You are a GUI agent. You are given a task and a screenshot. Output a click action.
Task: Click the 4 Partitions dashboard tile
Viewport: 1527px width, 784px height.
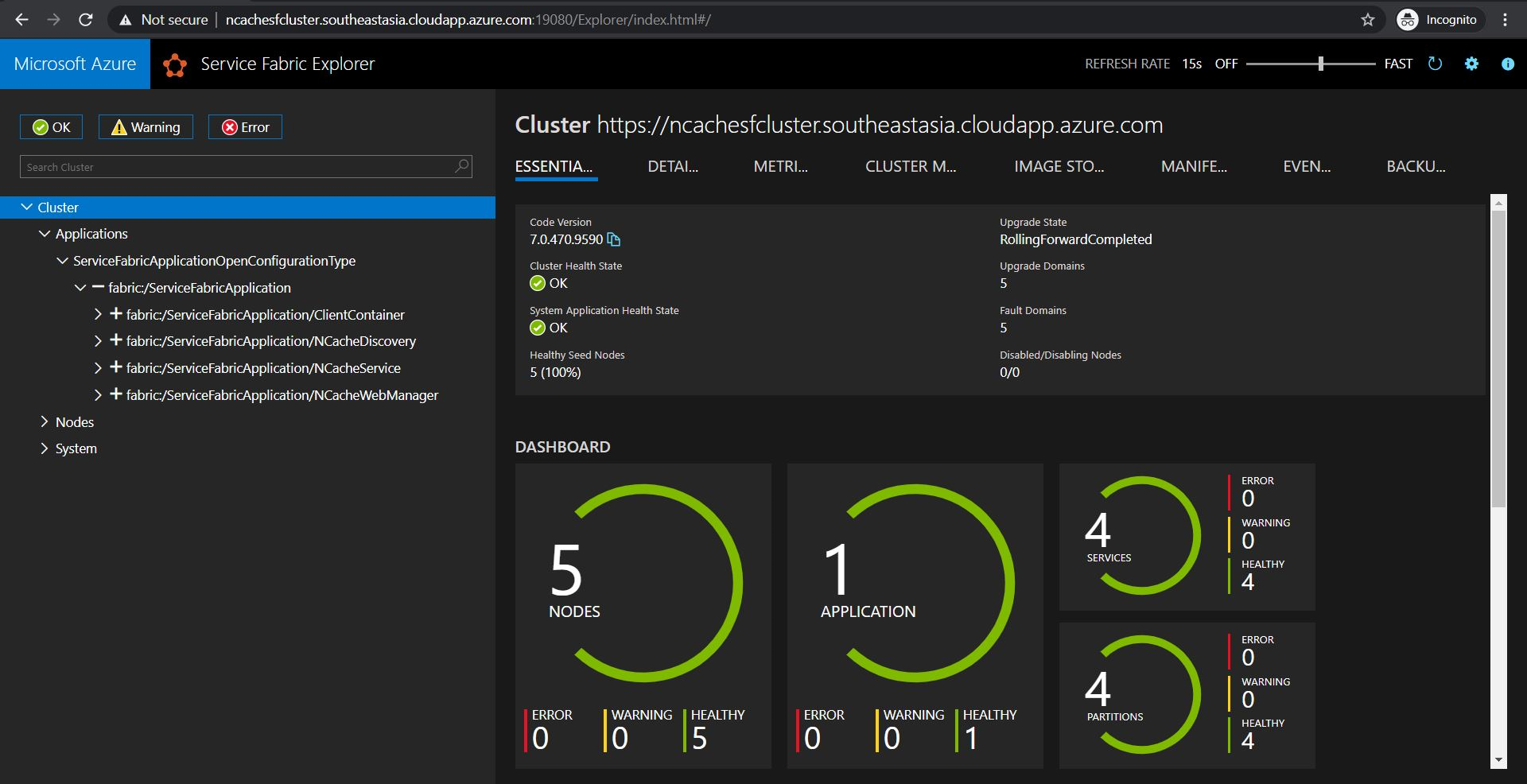point(1187,696)
